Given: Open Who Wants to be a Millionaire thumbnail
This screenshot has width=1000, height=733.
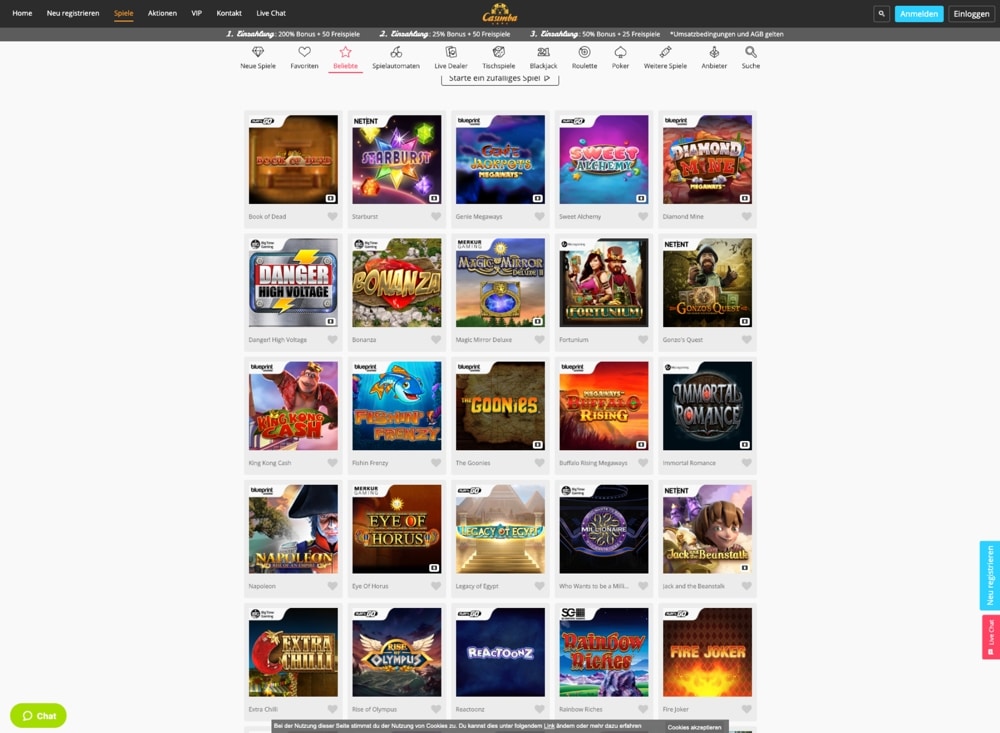Looking at the screenshot, I should pos(604,529).
